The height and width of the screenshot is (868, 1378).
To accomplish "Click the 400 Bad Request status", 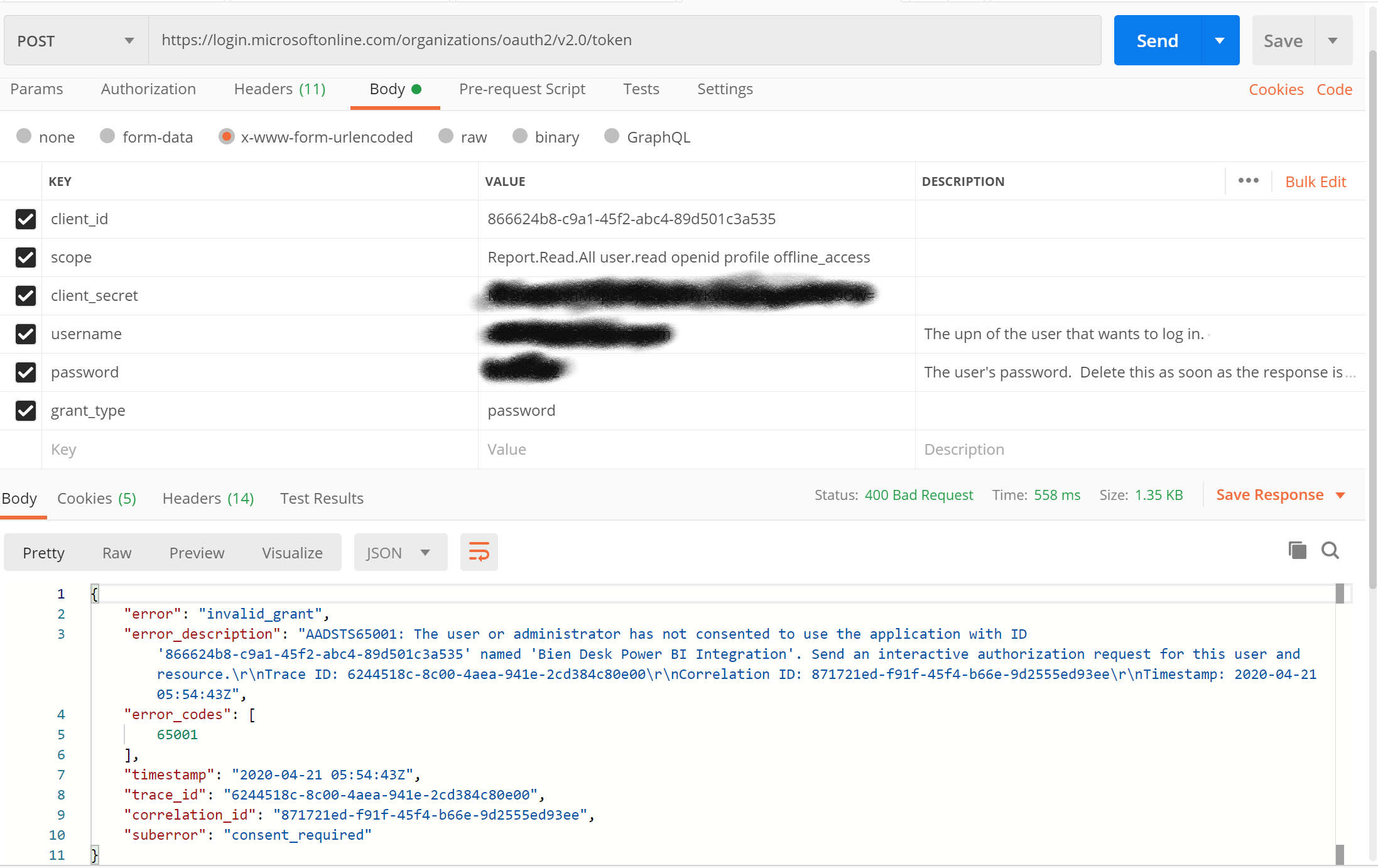I will pos(919,495).
